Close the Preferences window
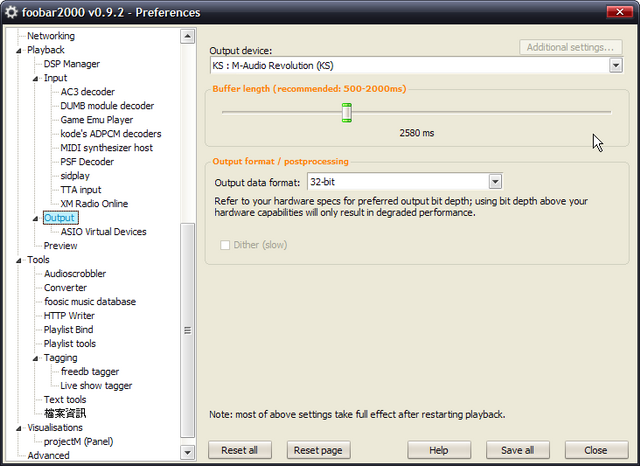 [x=620, y=12]
